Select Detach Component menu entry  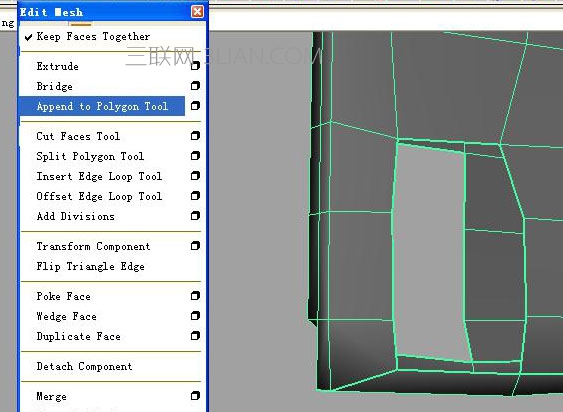coord(84,366)
